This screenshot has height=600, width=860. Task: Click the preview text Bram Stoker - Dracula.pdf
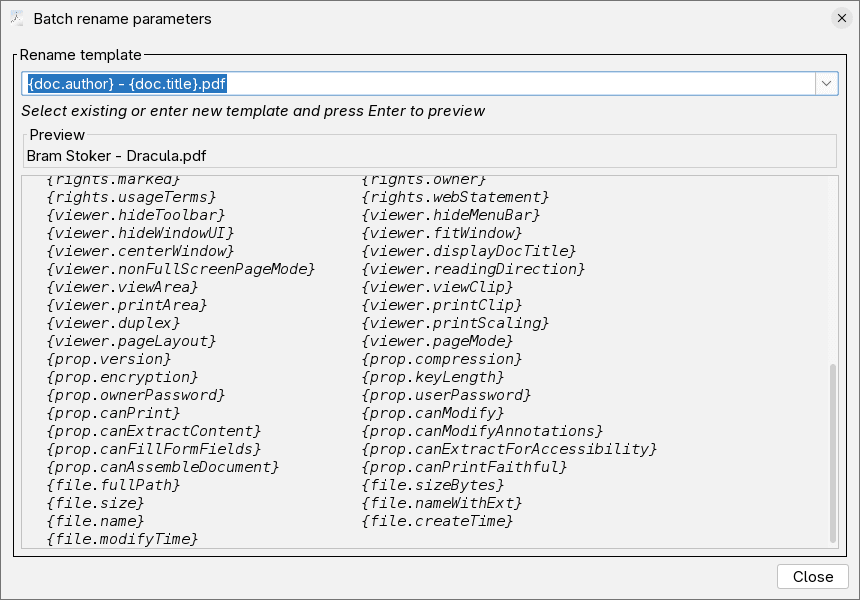(x=114, y=156)
